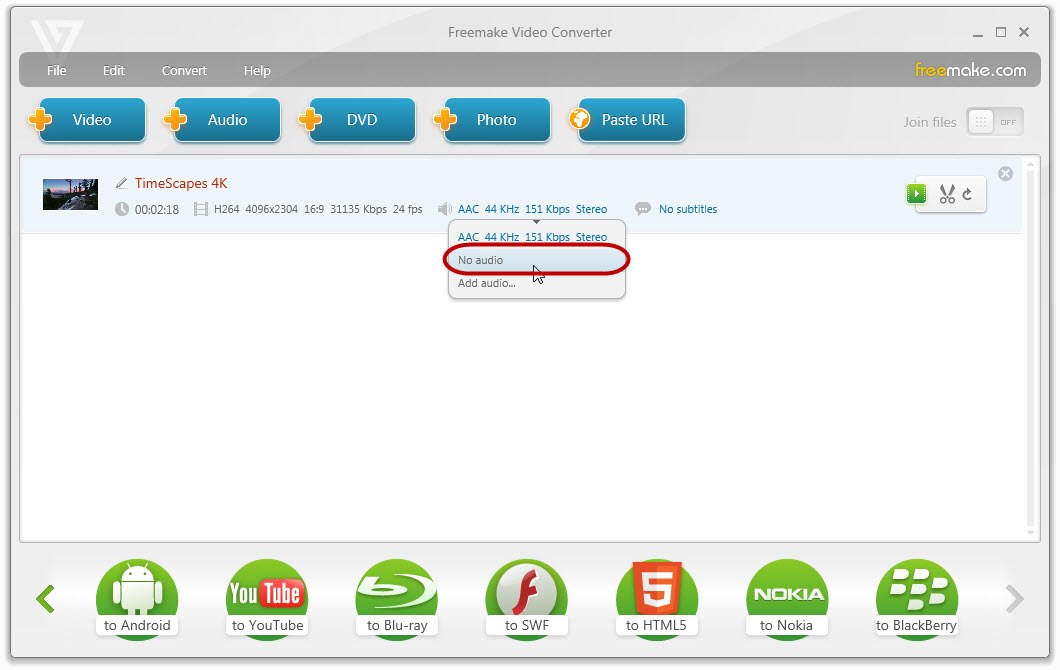Click the to BlackBerry output icon
Viewport: 1060px width, 670px height.
click(x=916, y=599)
